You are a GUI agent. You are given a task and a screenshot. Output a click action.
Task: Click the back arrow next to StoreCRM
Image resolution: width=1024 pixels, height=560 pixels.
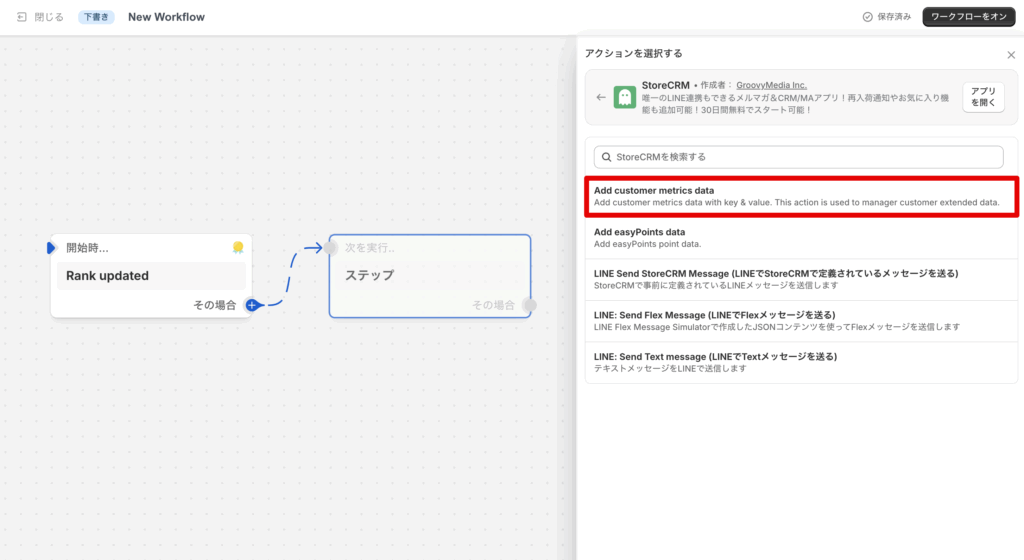(600, 97)
